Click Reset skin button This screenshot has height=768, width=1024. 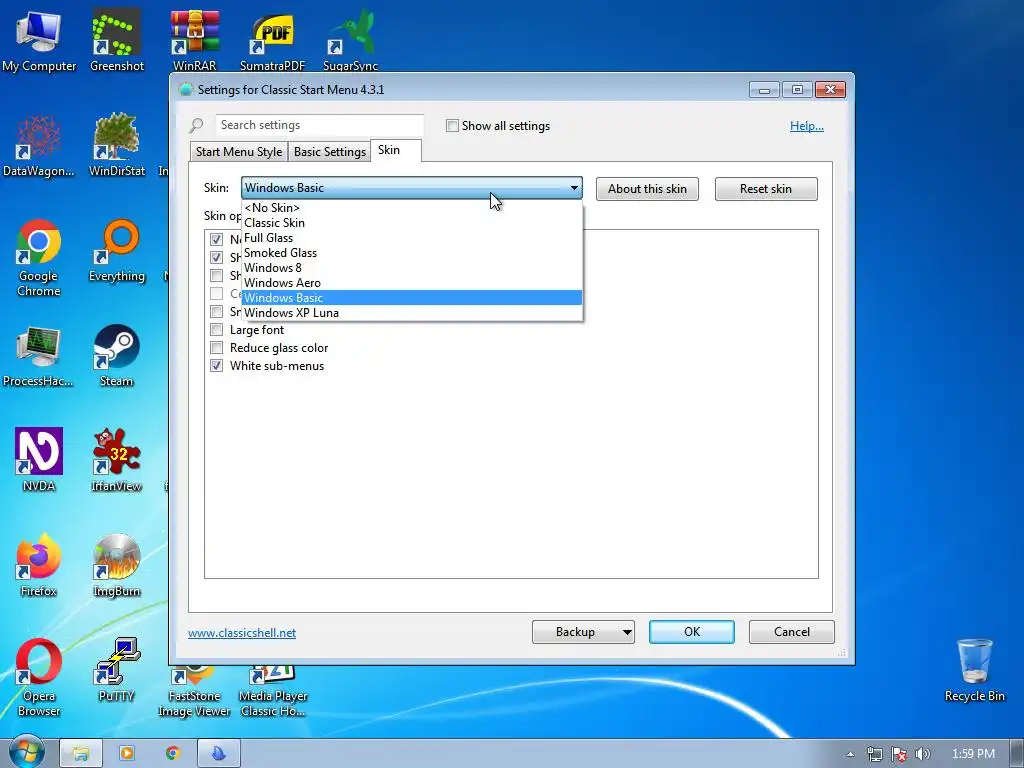(766, 189)
